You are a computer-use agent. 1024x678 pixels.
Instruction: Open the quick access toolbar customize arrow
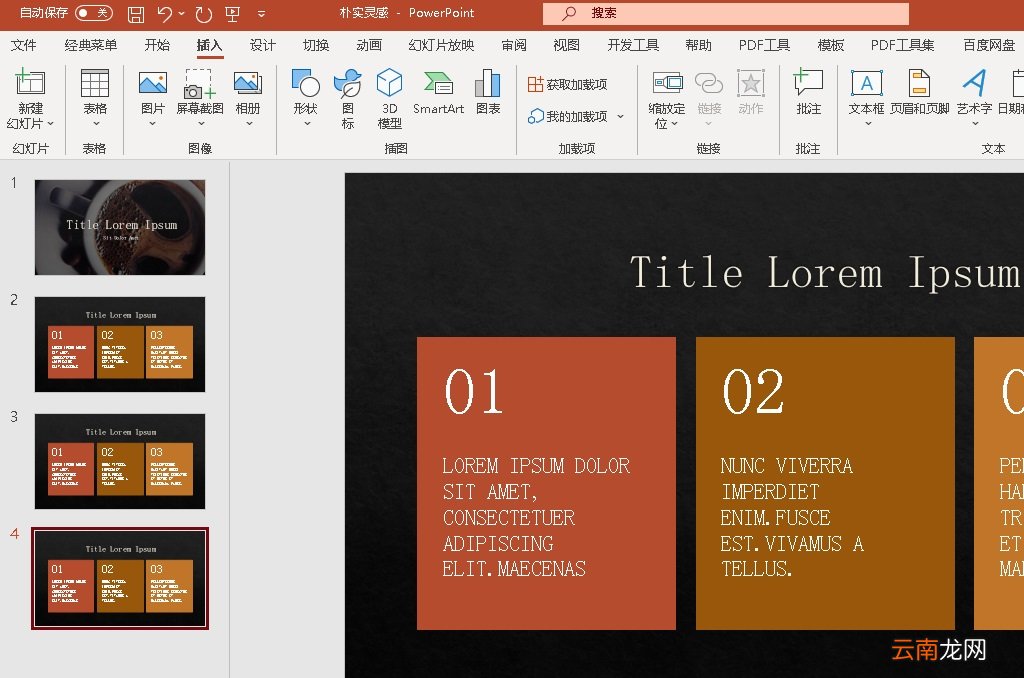(x=262, y=14)
